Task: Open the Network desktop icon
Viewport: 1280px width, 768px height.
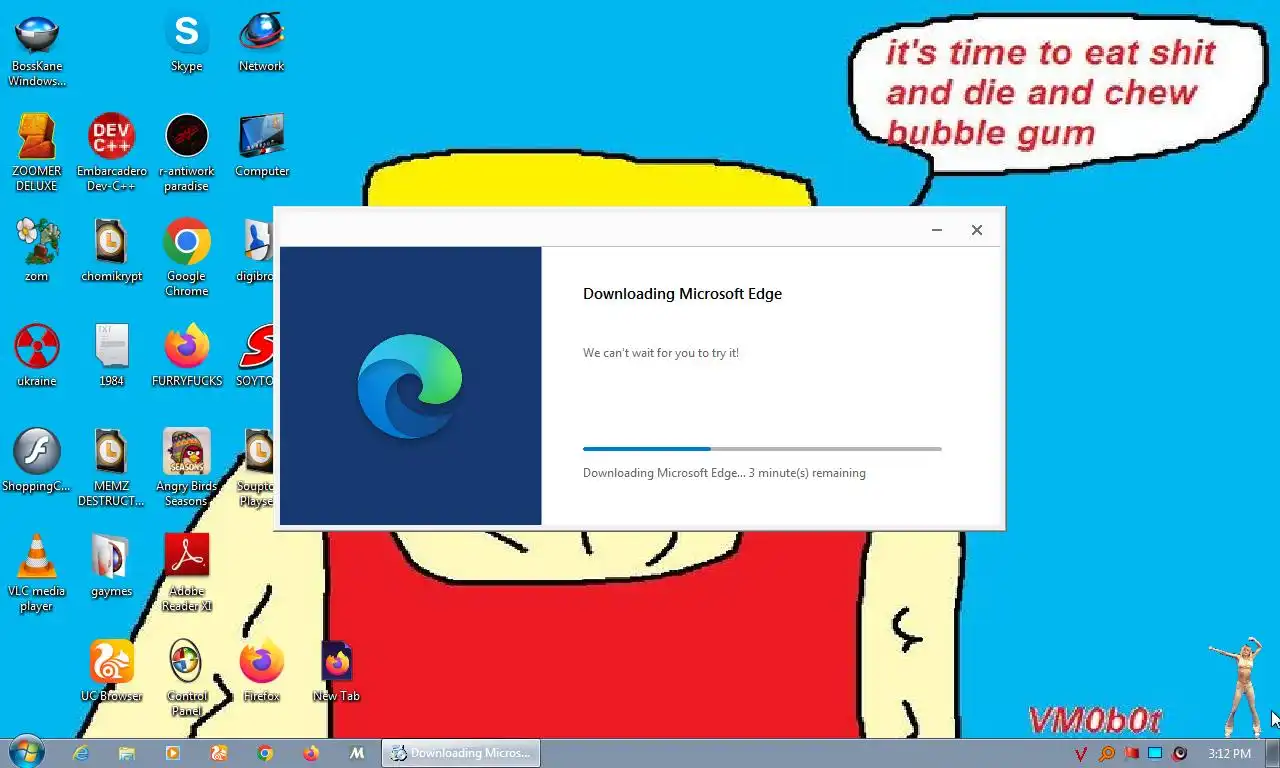Action: click(x=261, y=43)
